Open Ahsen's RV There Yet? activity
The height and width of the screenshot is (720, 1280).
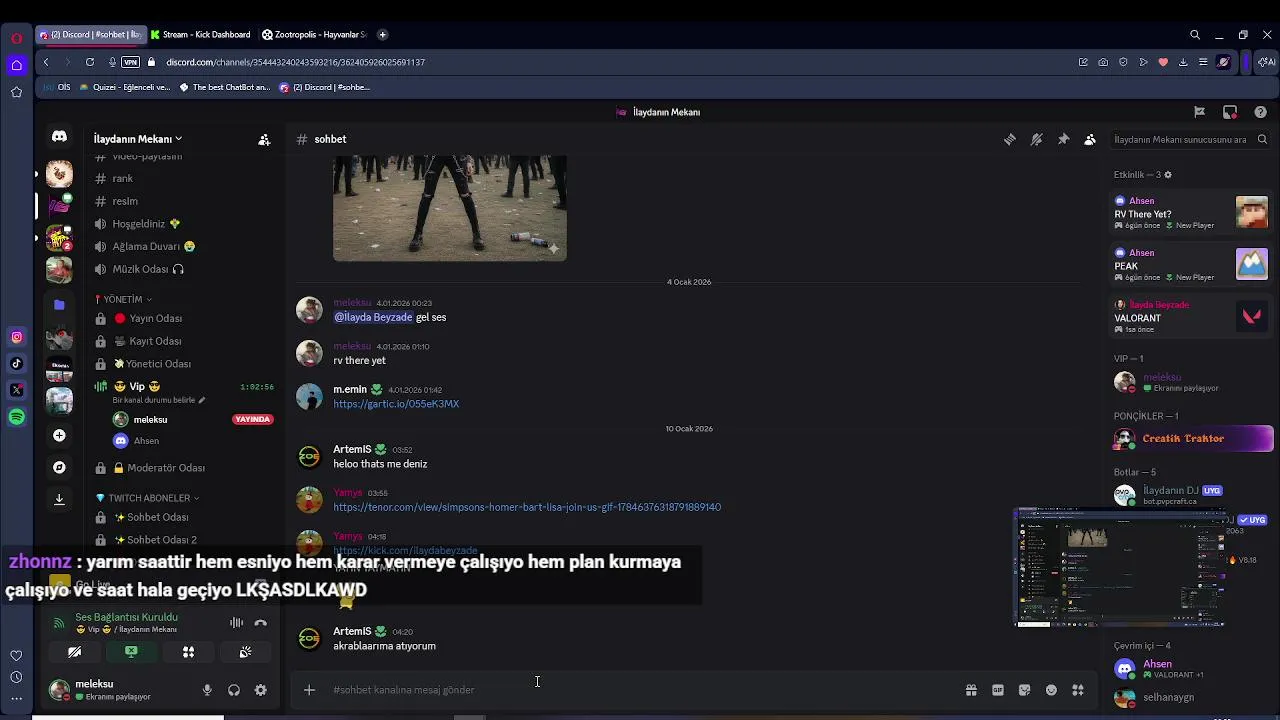click(x=1191, y=213)
